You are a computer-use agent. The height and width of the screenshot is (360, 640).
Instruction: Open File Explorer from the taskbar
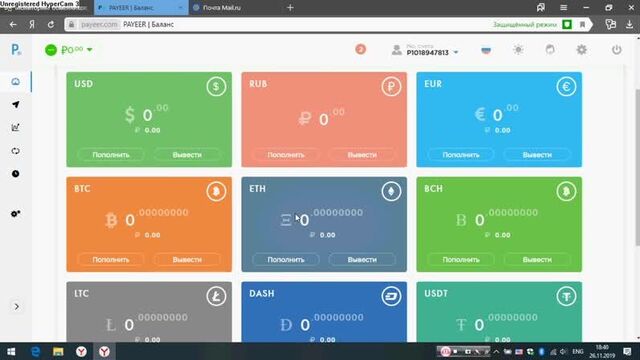click(x=58, y=351)
